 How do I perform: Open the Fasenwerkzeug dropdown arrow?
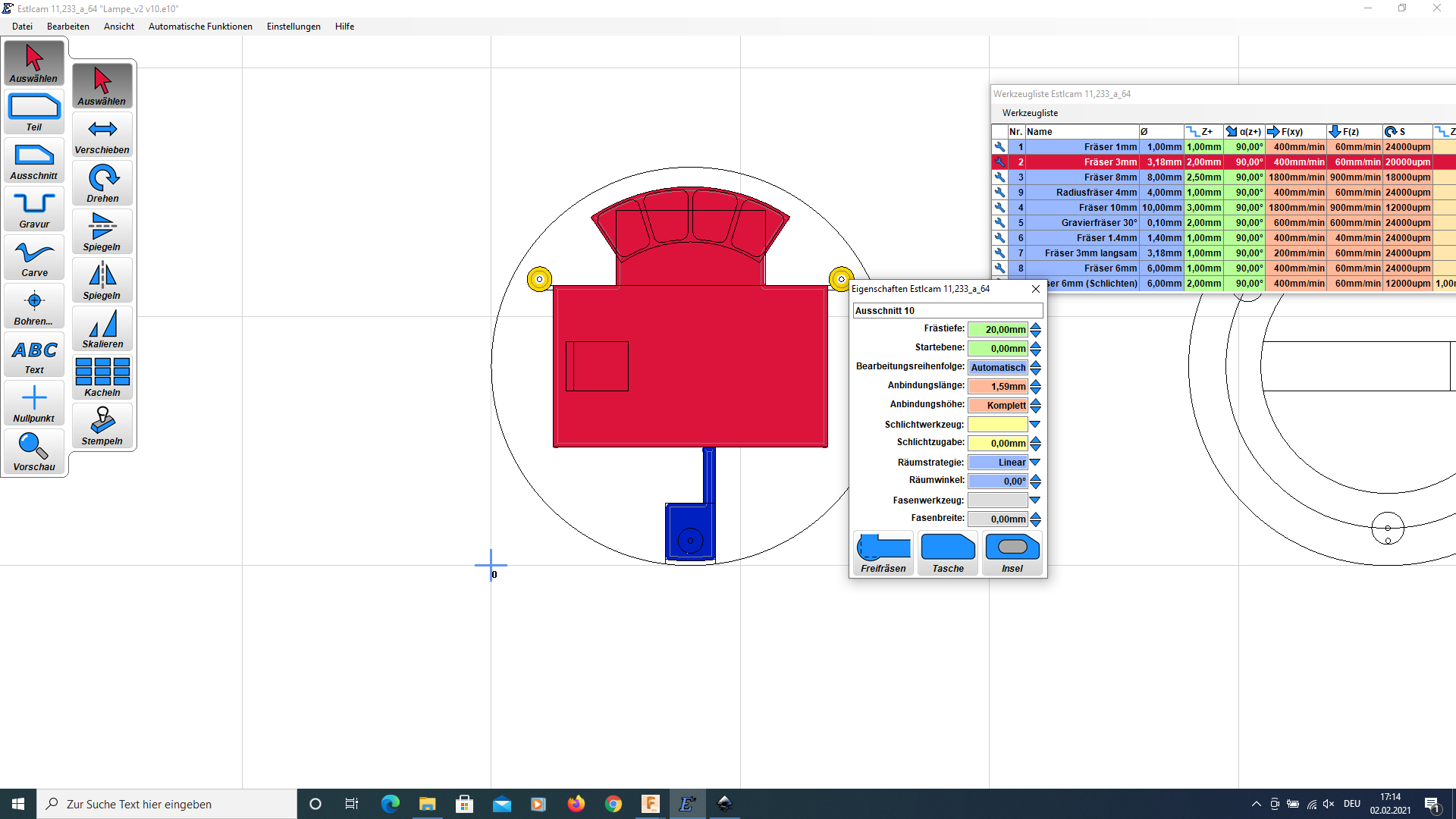click(x=1035, y=500)
